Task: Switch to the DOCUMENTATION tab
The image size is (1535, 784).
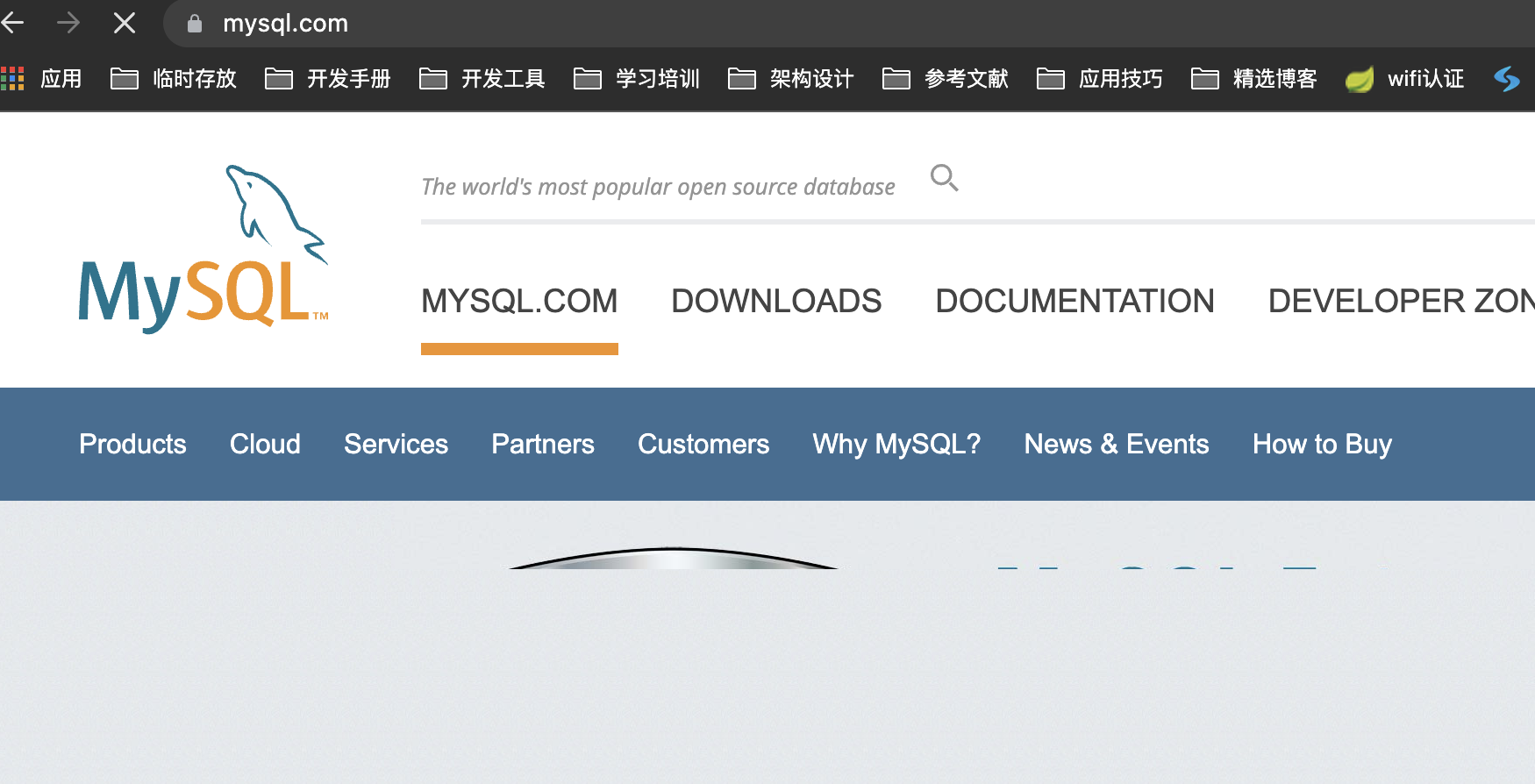Action: coord(1074,302)
